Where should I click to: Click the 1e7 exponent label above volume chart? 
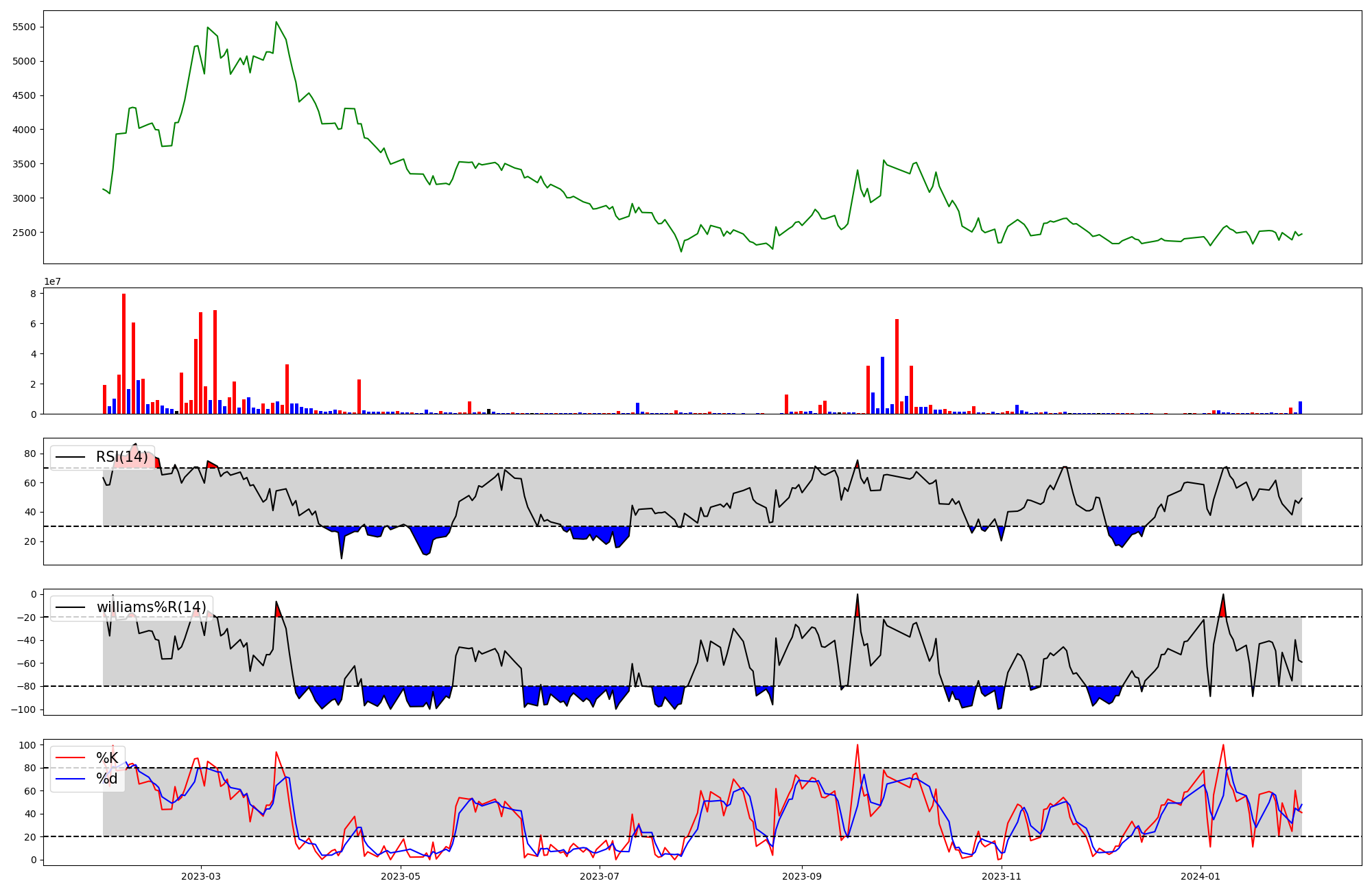pos(52,281)
